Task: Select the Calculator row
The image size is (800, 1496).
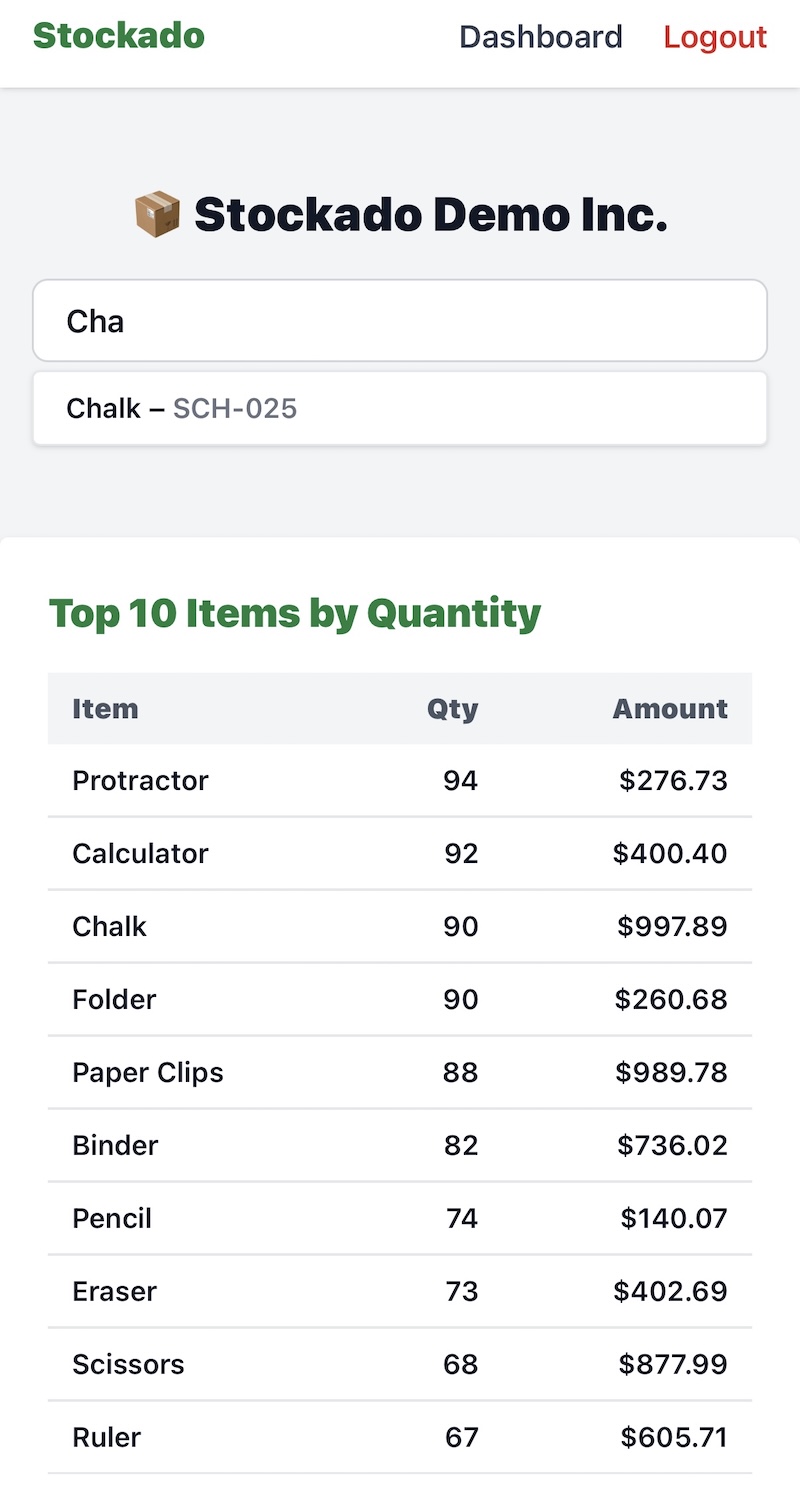Action: (x=400, y=854)
